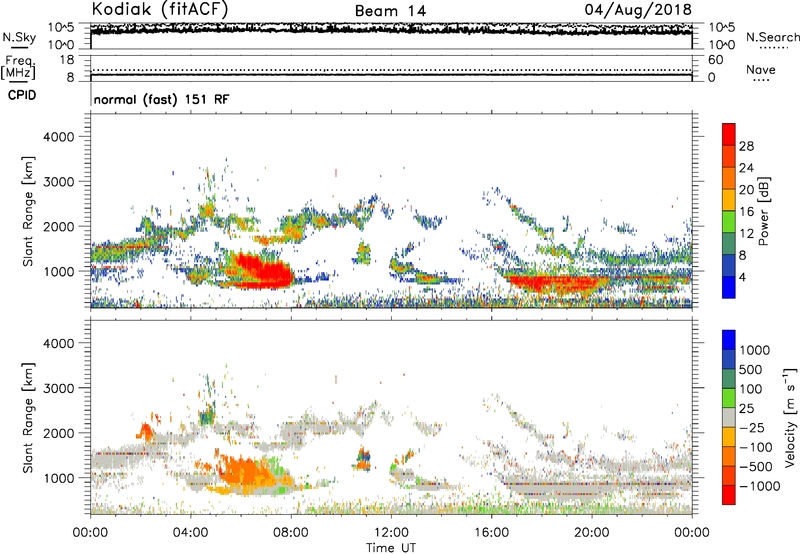
Task: Pick the gray segment of velocity colorbar
Action: (729, 417)
